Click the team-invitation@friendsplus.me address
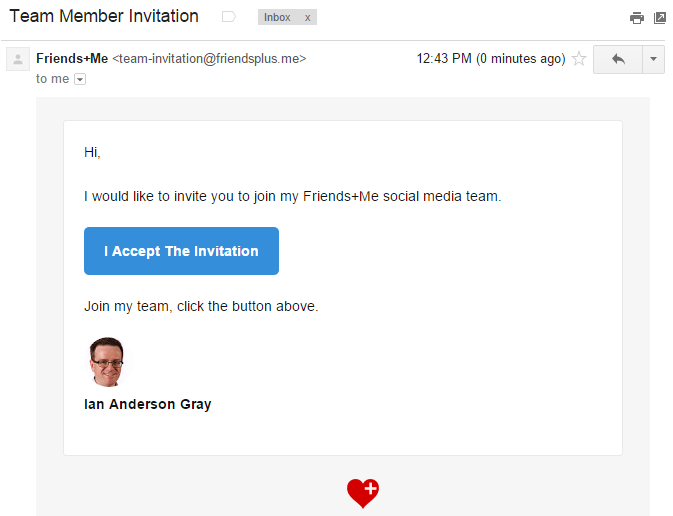Screen dimensions: 673x516 [x=209, y=58]
